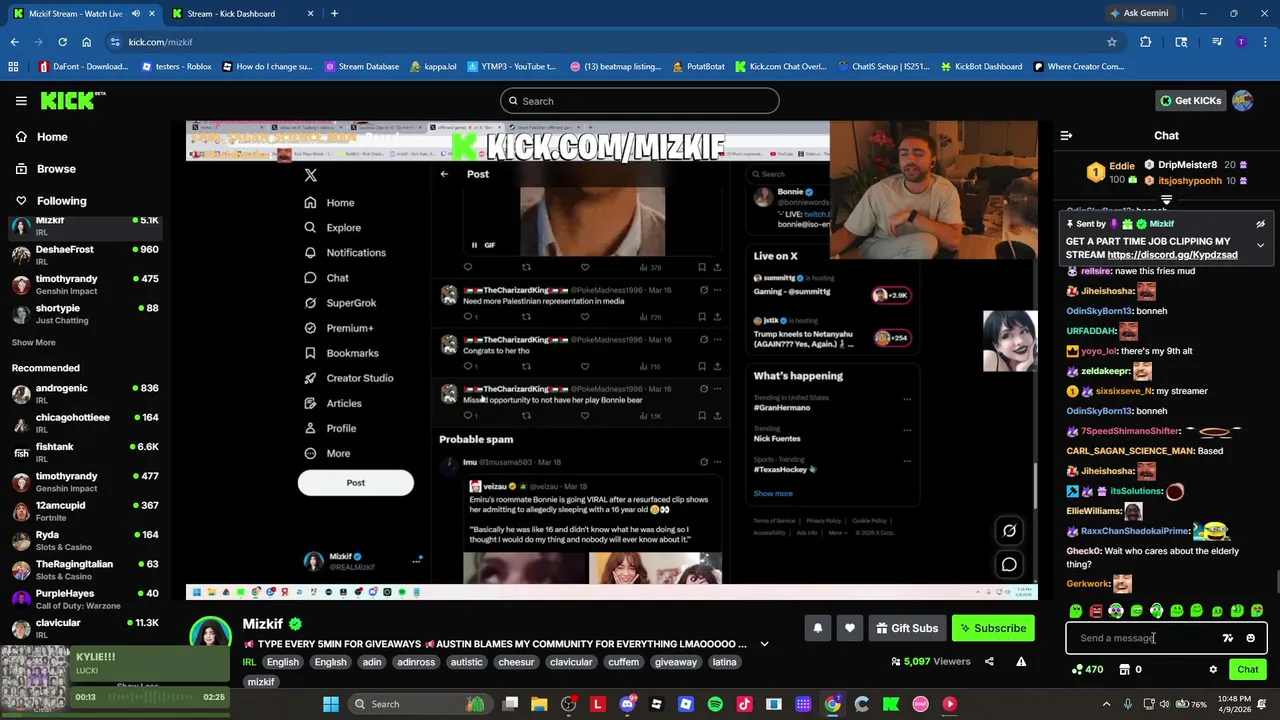Open shortypie channel in sidebar
The width and height of the screenshot is (1280, 720).
(85, 314)
